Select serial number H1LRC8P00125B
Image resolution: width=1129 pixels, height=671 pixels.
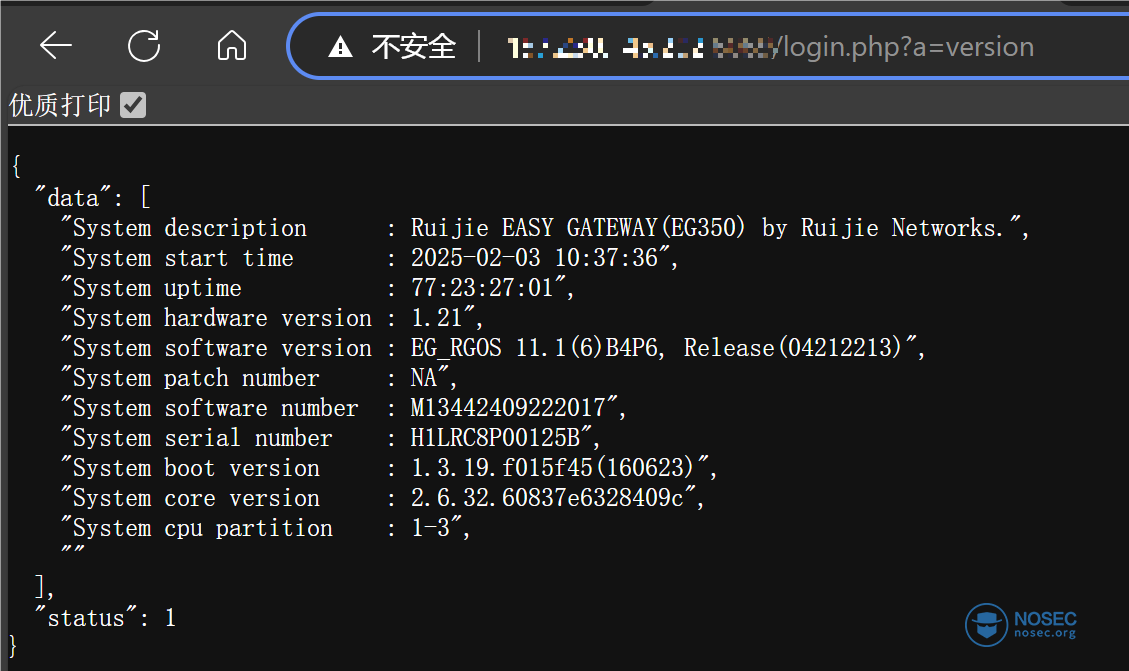click(x=495, y=438)
